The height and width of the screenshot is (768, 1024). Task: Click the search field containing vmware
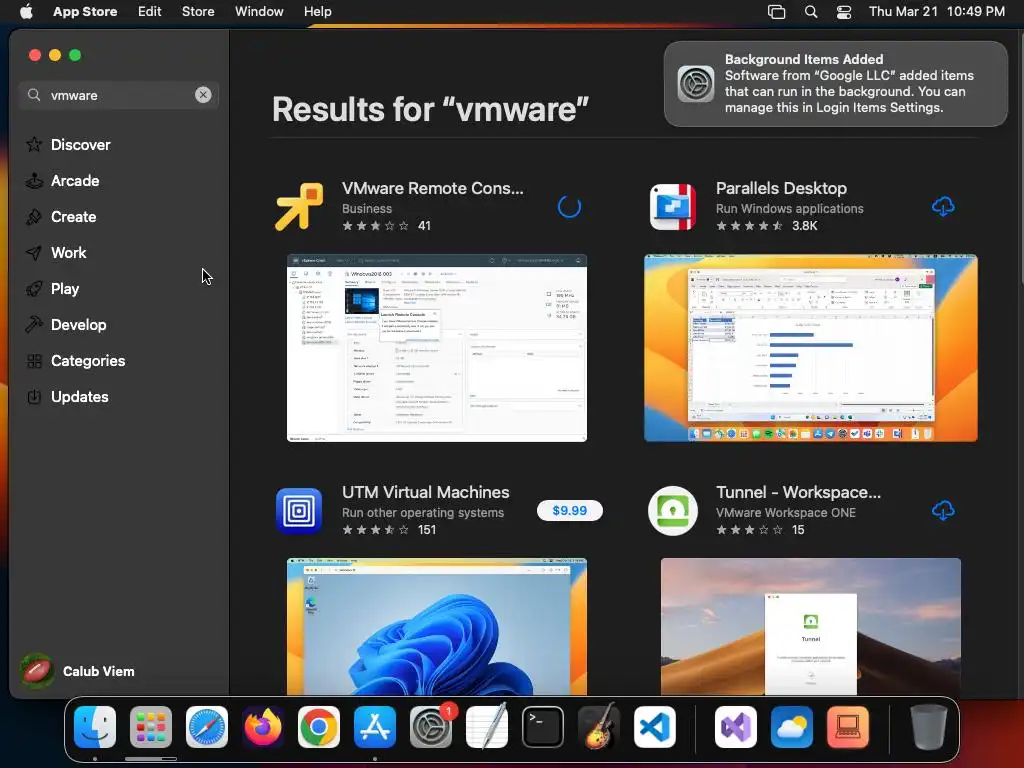(x=118, y=95)
